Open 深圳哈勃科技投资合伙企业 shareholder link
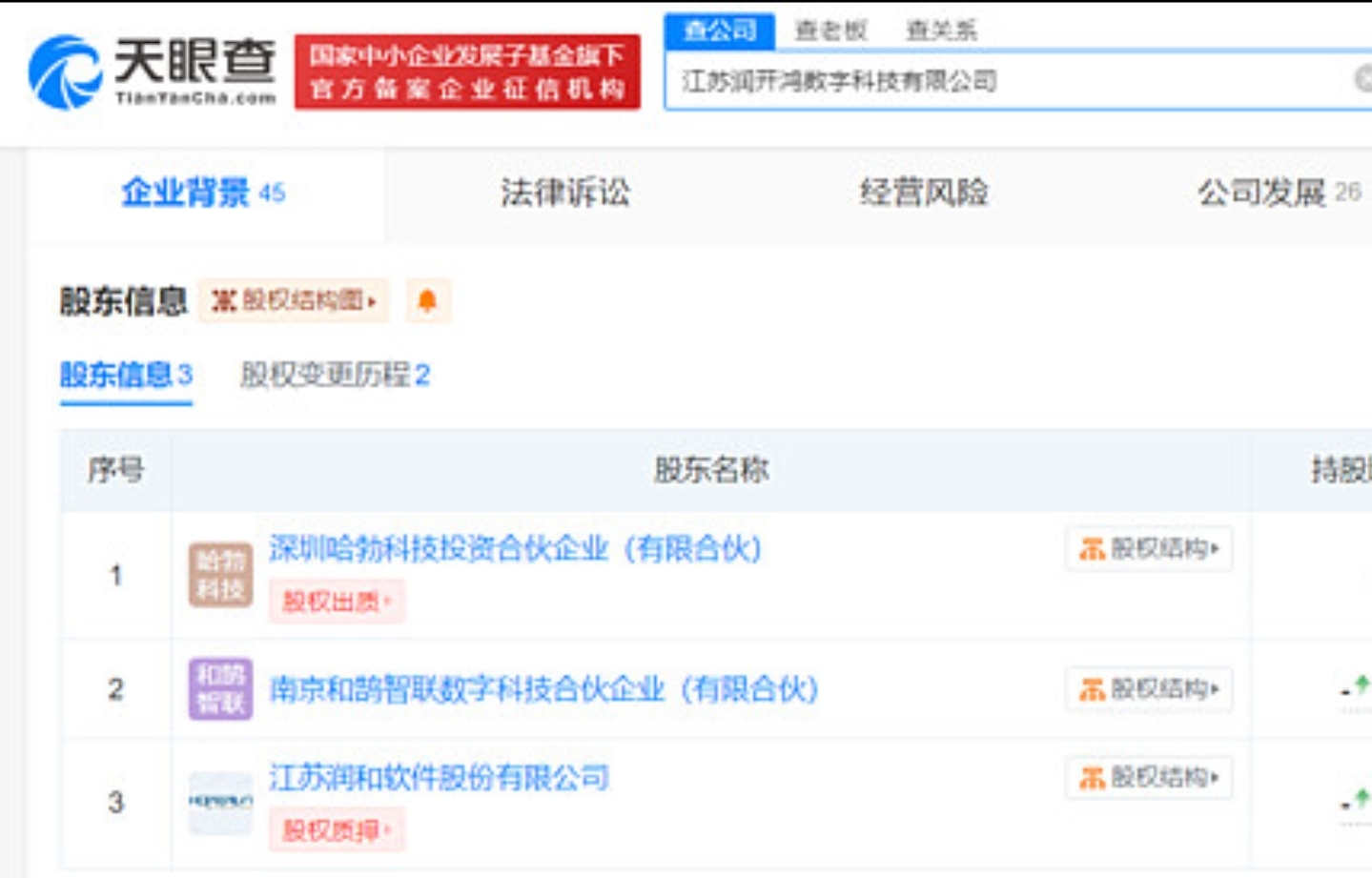Image resolution: width=1372 pixels, height=878 pixels. tap(516, 549)
